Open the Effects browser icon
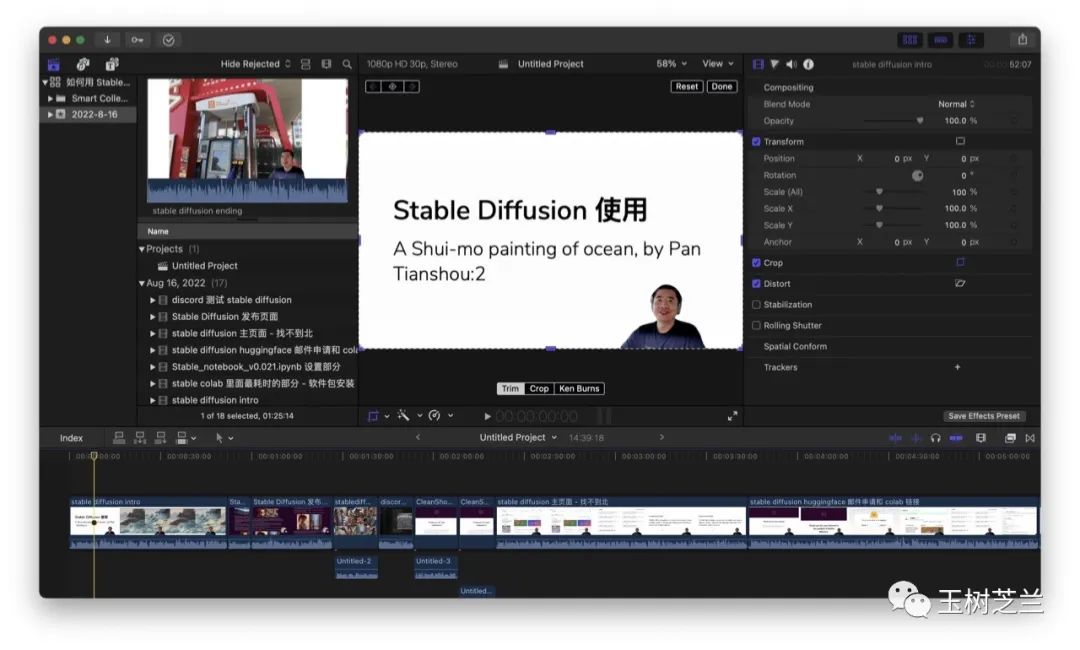The width and height of the screenshot is (1080, 650). 1010,438
